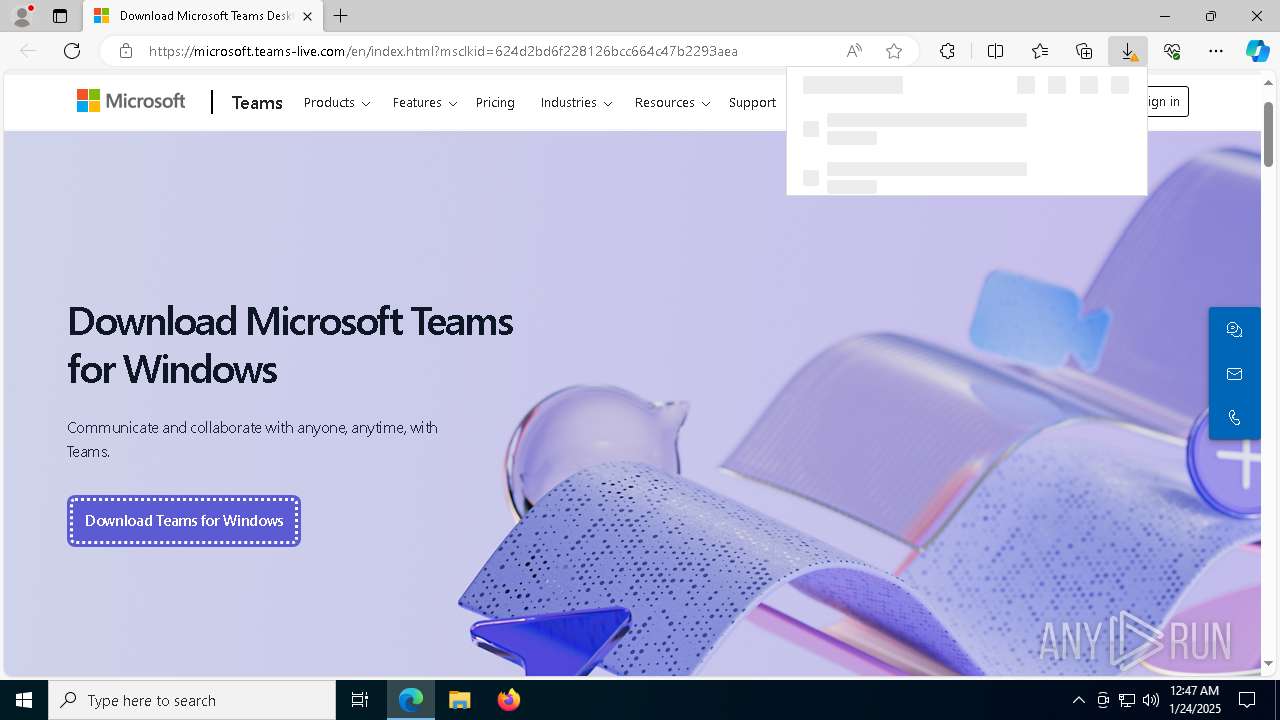This screenshot has width=1280, height=720.
Task: Launch Firefox from the taskbar
Action: coord(508,700)
